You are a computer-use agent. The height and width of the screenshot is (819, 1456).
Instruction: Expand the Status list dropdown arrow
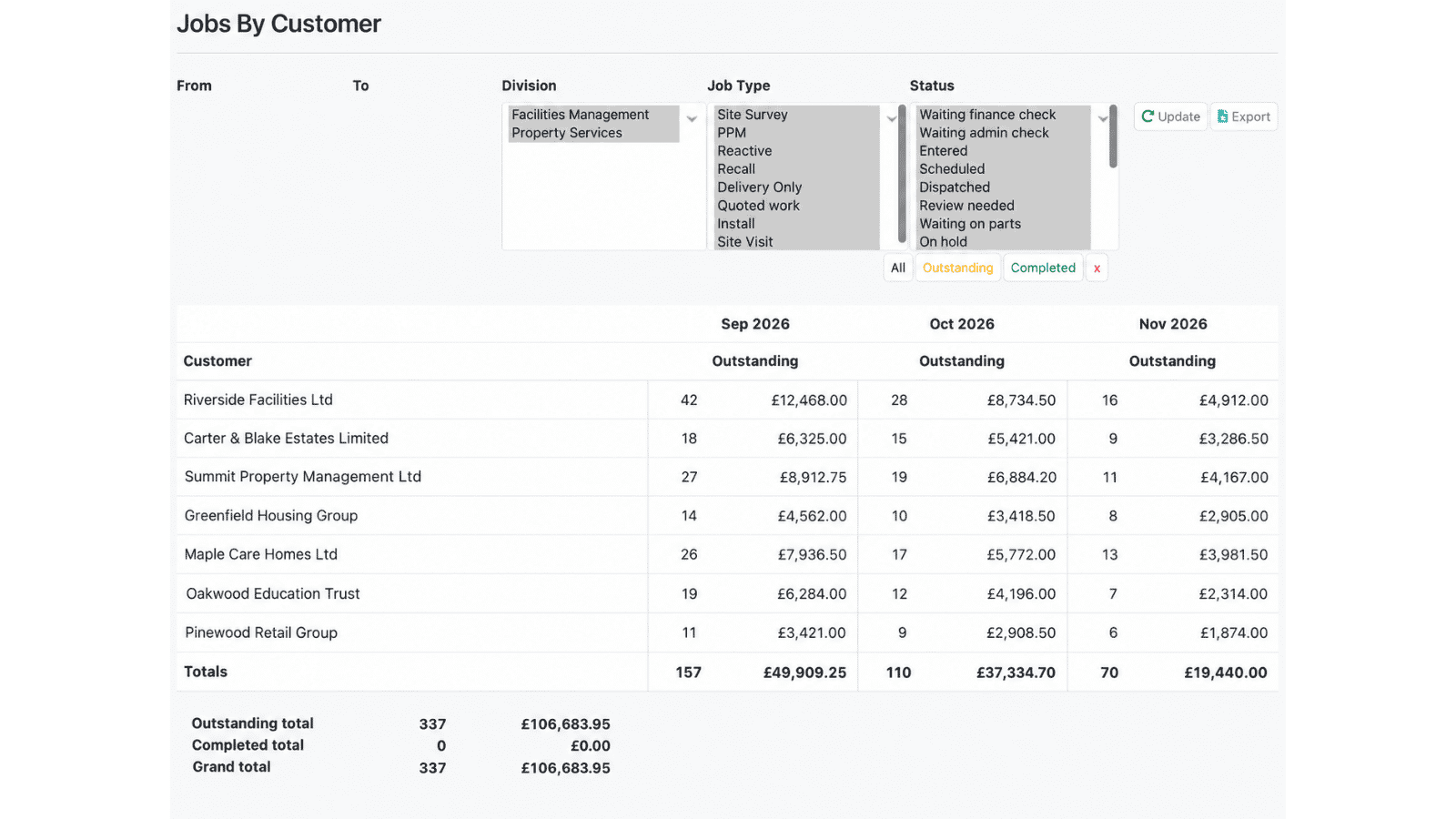(x=1103, y=119)
